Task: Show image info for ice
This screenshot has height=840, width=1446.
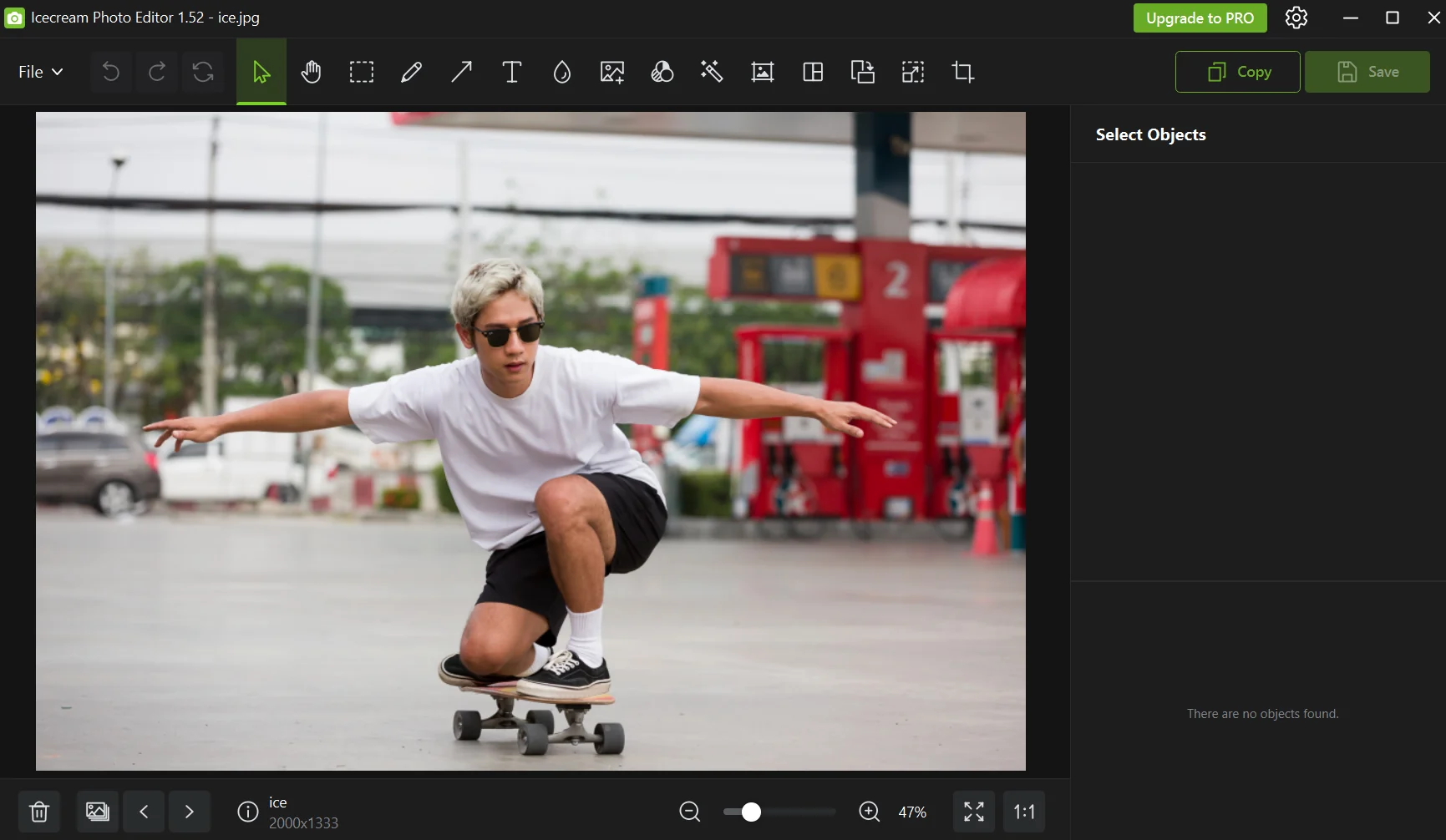Action: click(247, 812)
